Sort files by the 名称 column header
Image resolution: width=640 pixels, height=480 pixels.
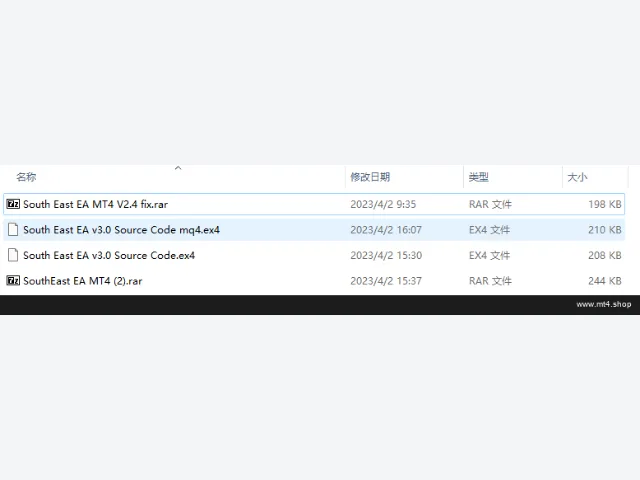click(x=26, y=177)
